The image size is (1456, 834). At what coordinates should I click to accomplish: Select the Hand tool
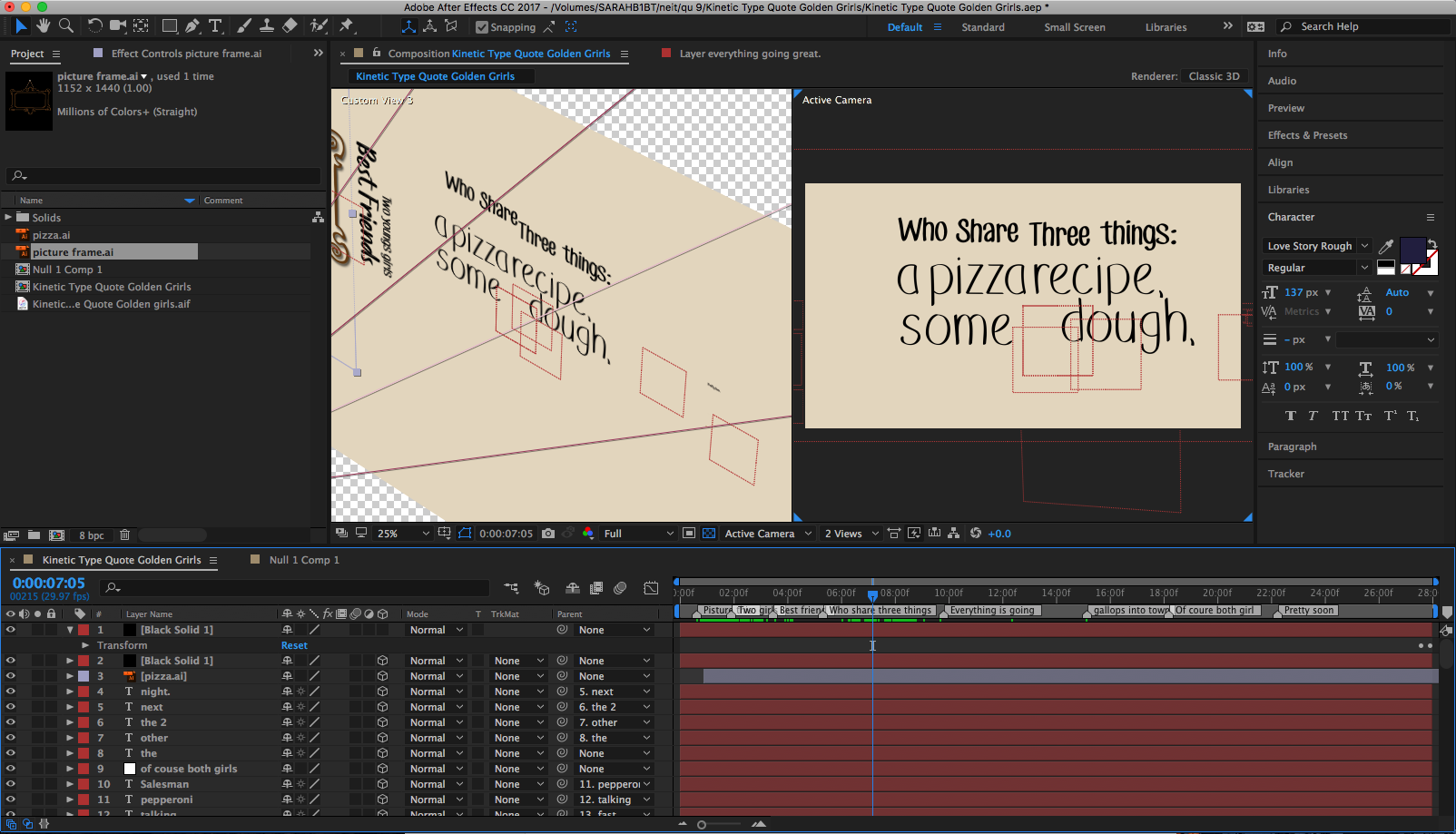pyautogui.click(x=43, y=26)
